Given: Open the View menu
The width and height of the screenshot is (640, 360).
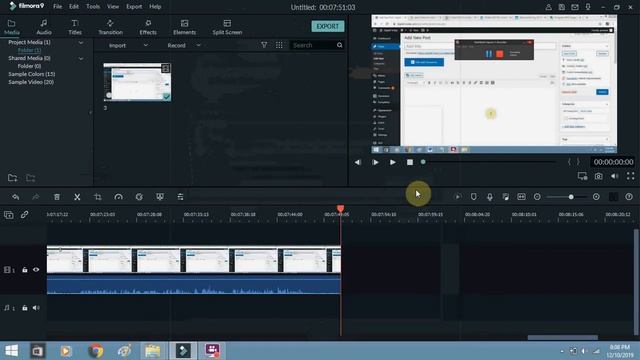Looking at the screenshot, I should coord(113,7).
